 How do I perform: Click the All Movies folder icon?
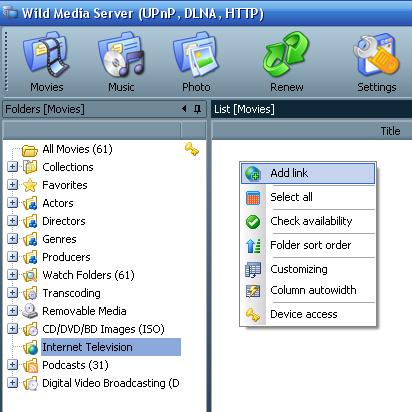coord(29,150)
